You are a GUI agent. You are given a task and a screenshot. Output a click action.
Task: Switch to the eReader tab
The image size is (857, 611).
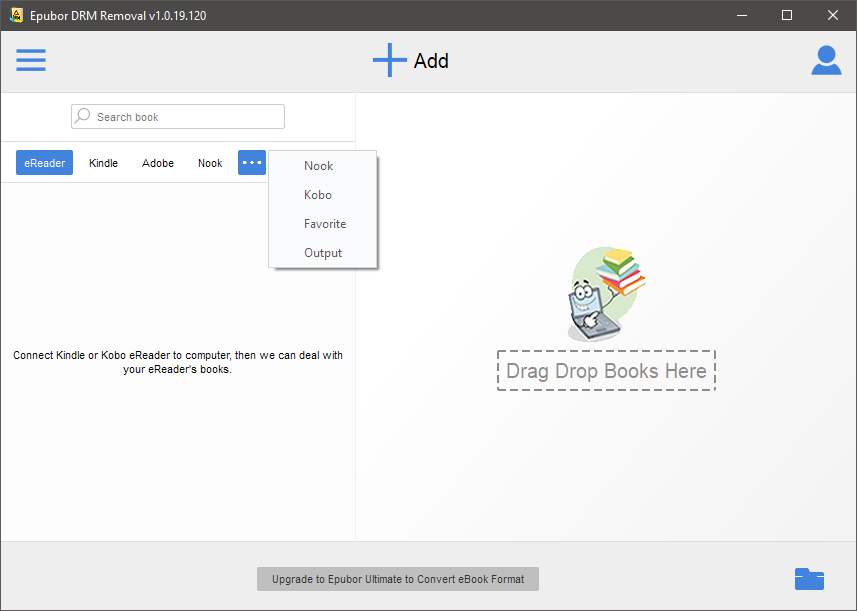(44, 163)
